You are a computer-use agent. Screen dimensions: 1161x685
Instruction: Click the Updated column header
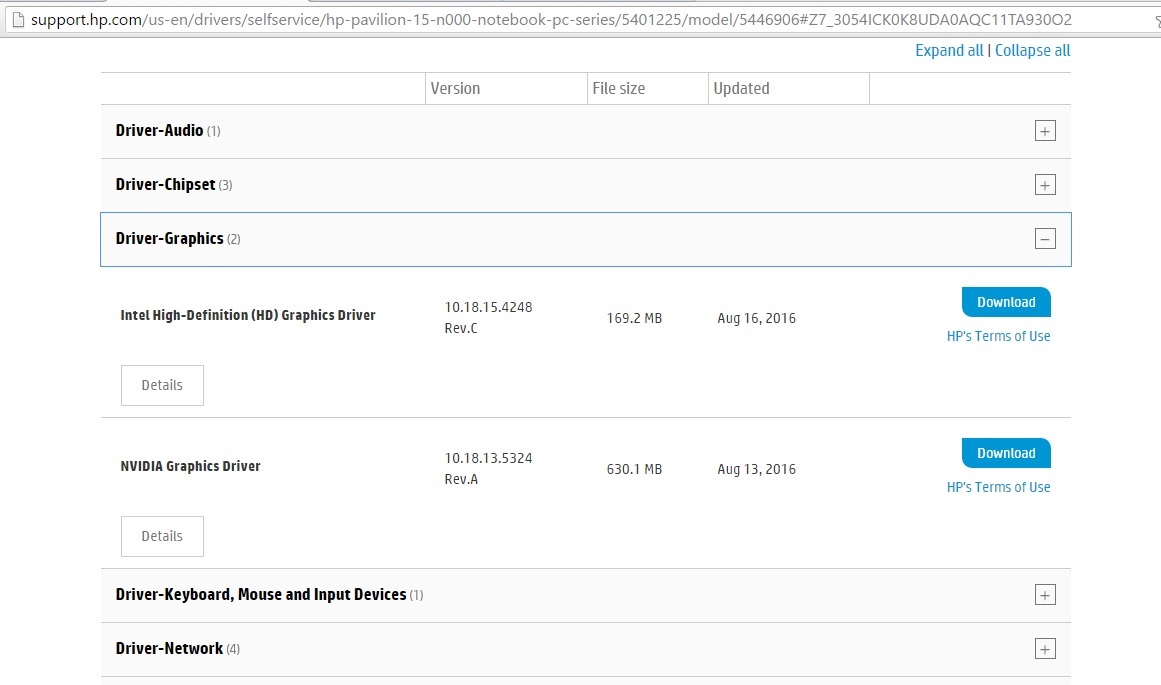[741, 89]
